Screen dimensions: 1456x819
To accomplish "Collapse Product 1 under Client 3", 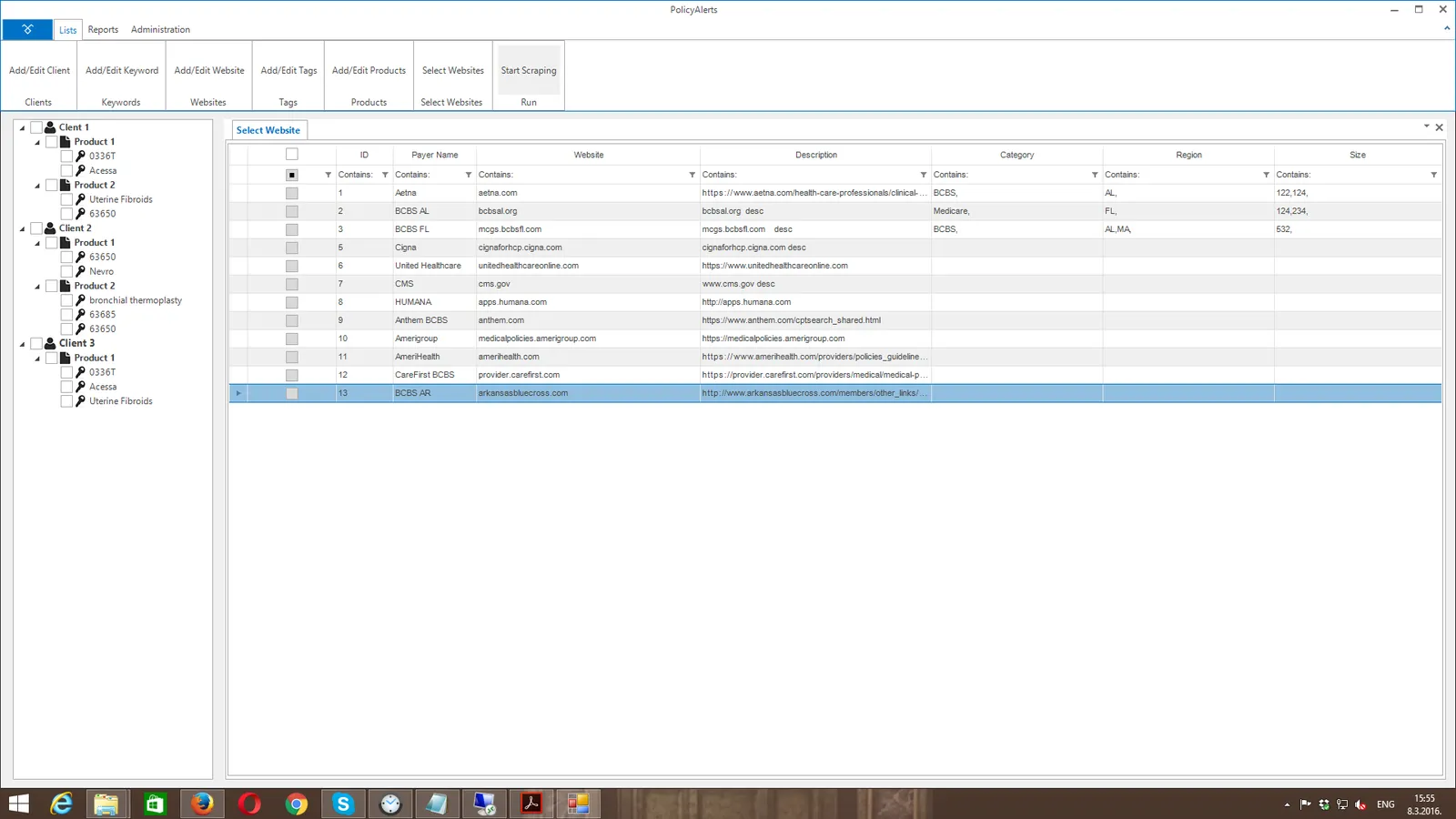I will tap(37, 359).
